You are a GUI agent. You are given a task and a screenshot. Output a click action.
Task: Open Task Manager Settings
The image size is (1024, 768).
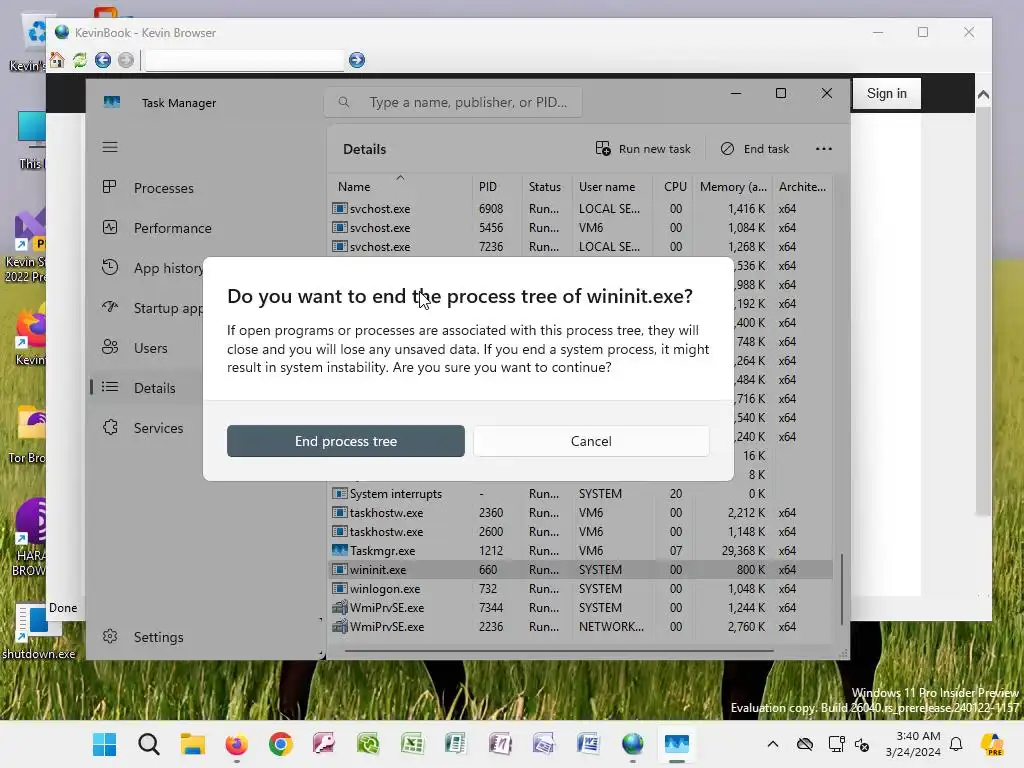158,637
